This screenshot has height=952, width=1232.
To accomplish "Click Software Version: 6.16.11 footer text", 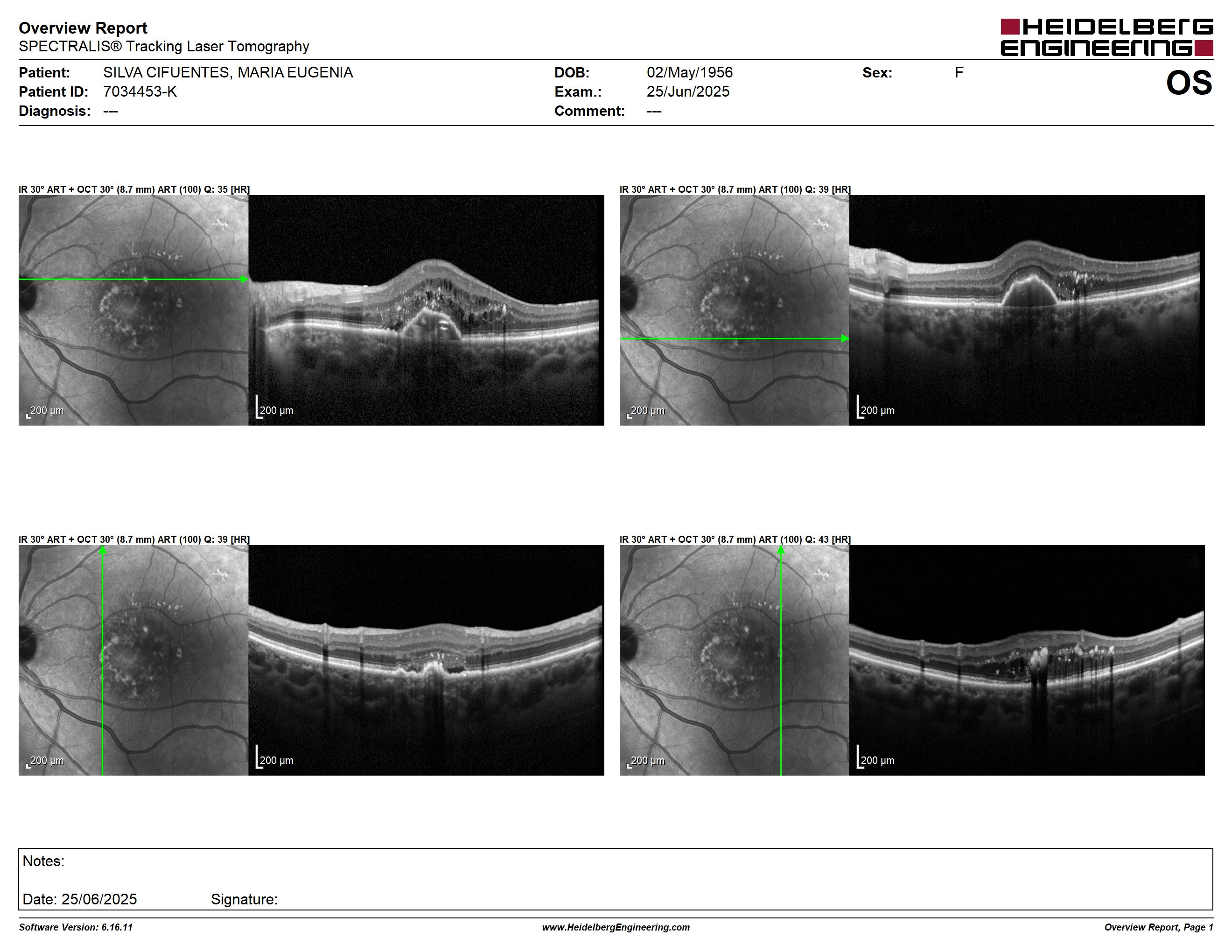I will point(76,927).
